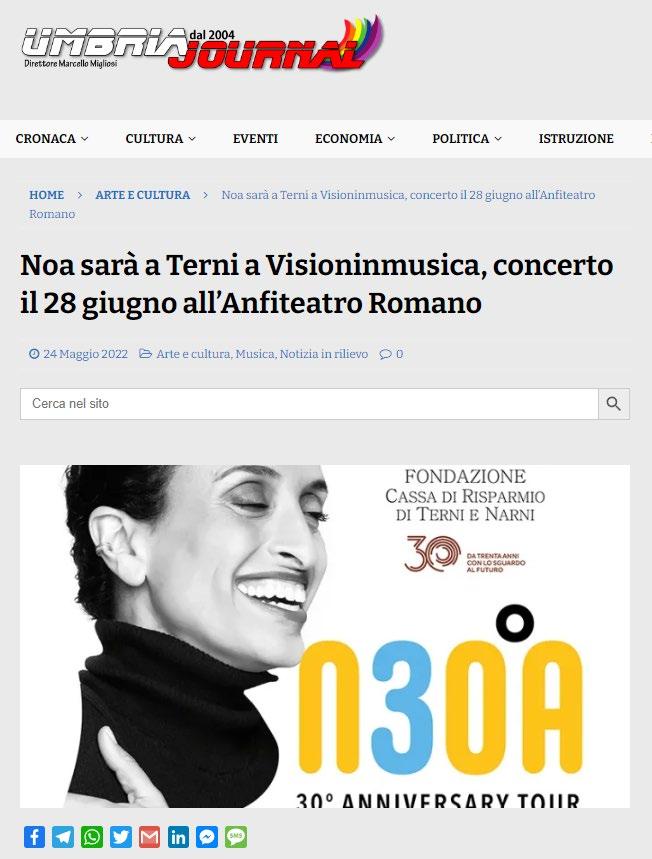Open the Noa anniversary tour image

tap(325, 636)
